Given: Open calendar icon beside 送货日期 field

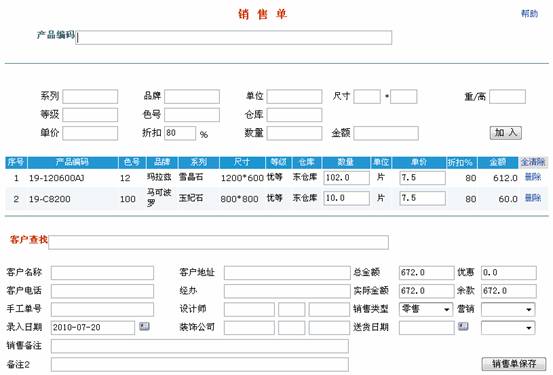Looking at the screenshot, I should [463, 326].
